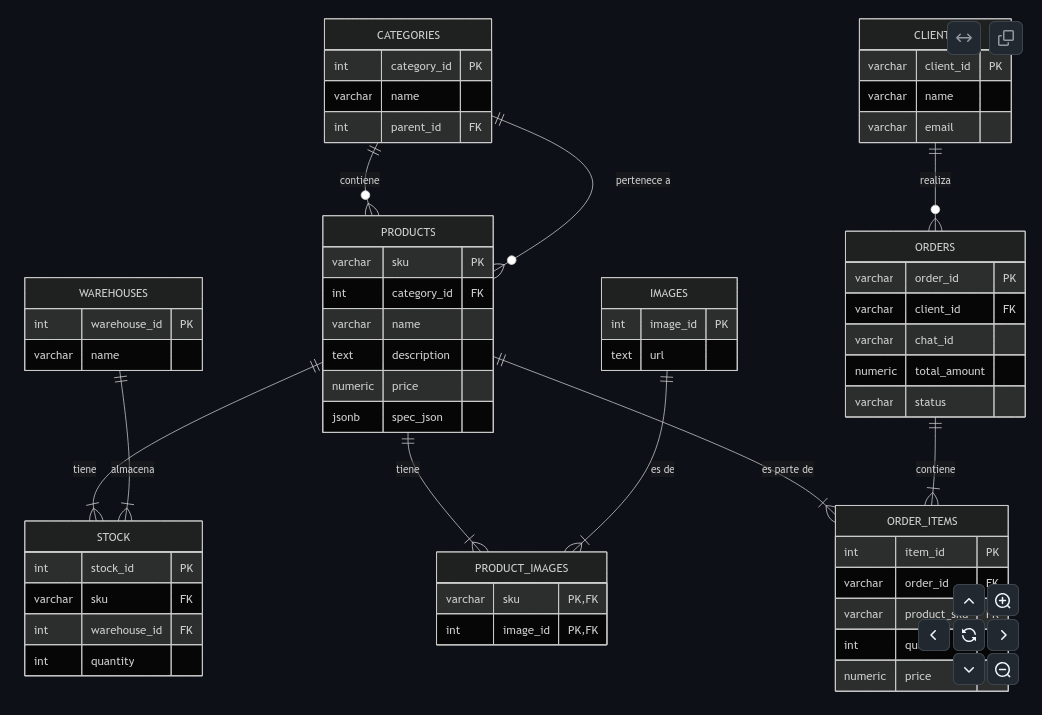Select category_id field in PRODUCTS table
This screenshot has height=715, width=1042.
[408, 293]
